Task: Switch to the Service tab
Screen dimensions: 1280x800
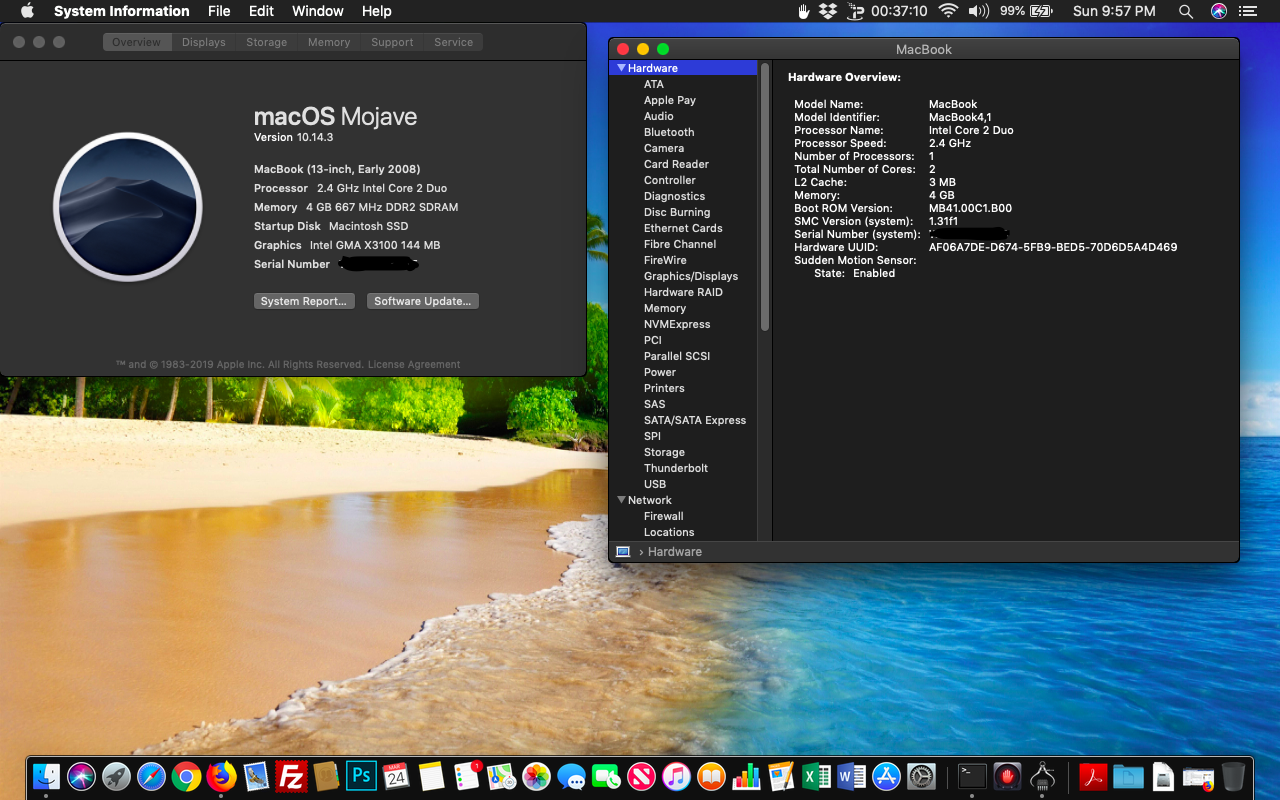Action: tap(454, 42)
